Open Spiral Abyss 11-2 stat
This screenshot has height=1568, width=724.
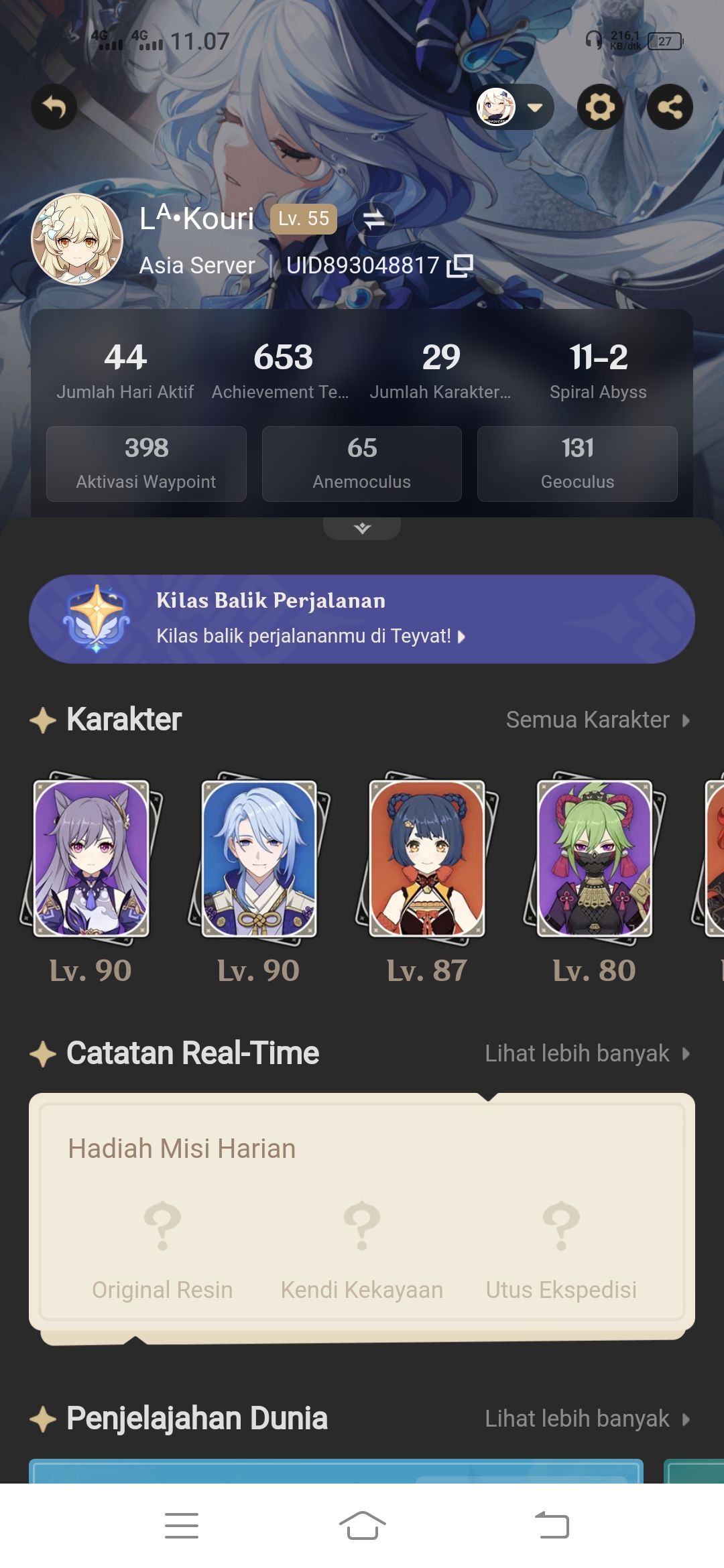[x=598, y=371]
